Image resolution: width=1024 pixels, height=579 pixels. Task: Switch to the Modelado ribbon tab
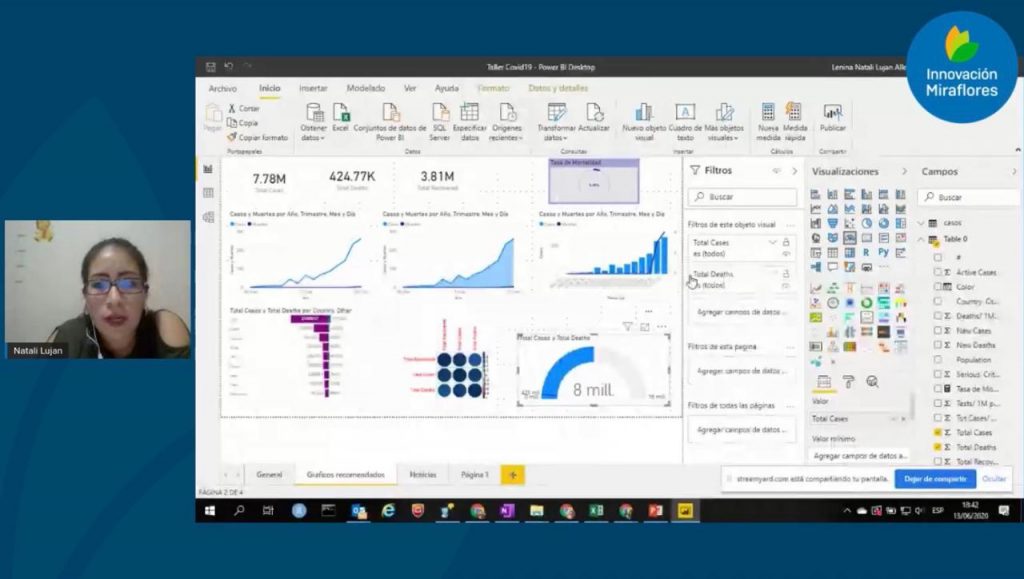(366, 88)
